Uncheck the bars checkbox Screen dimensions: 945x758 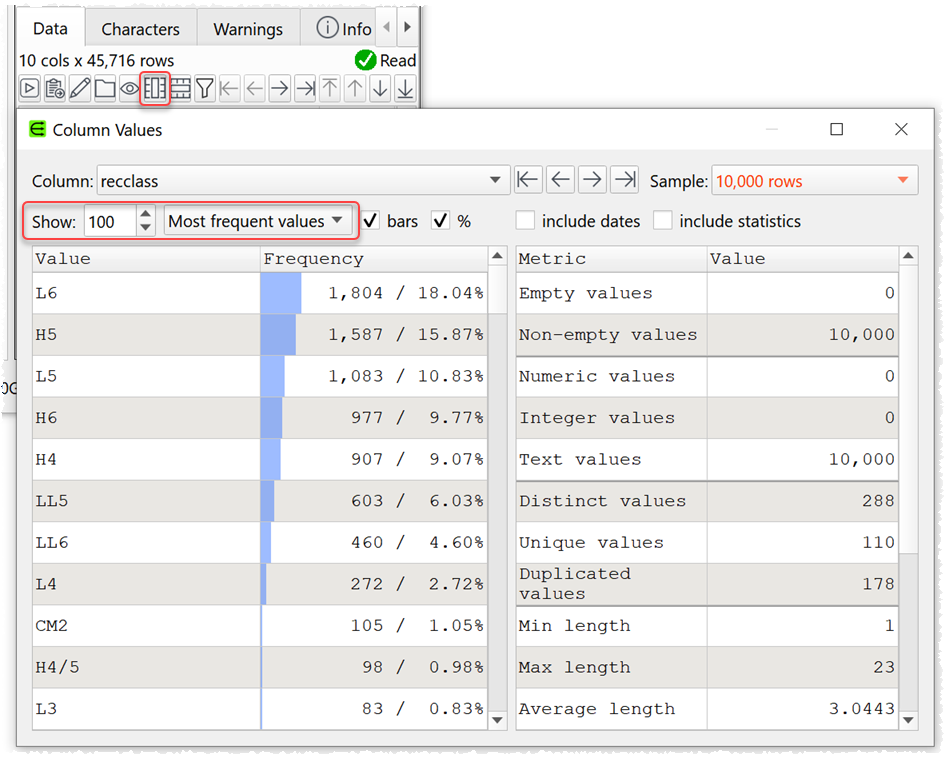371,221
